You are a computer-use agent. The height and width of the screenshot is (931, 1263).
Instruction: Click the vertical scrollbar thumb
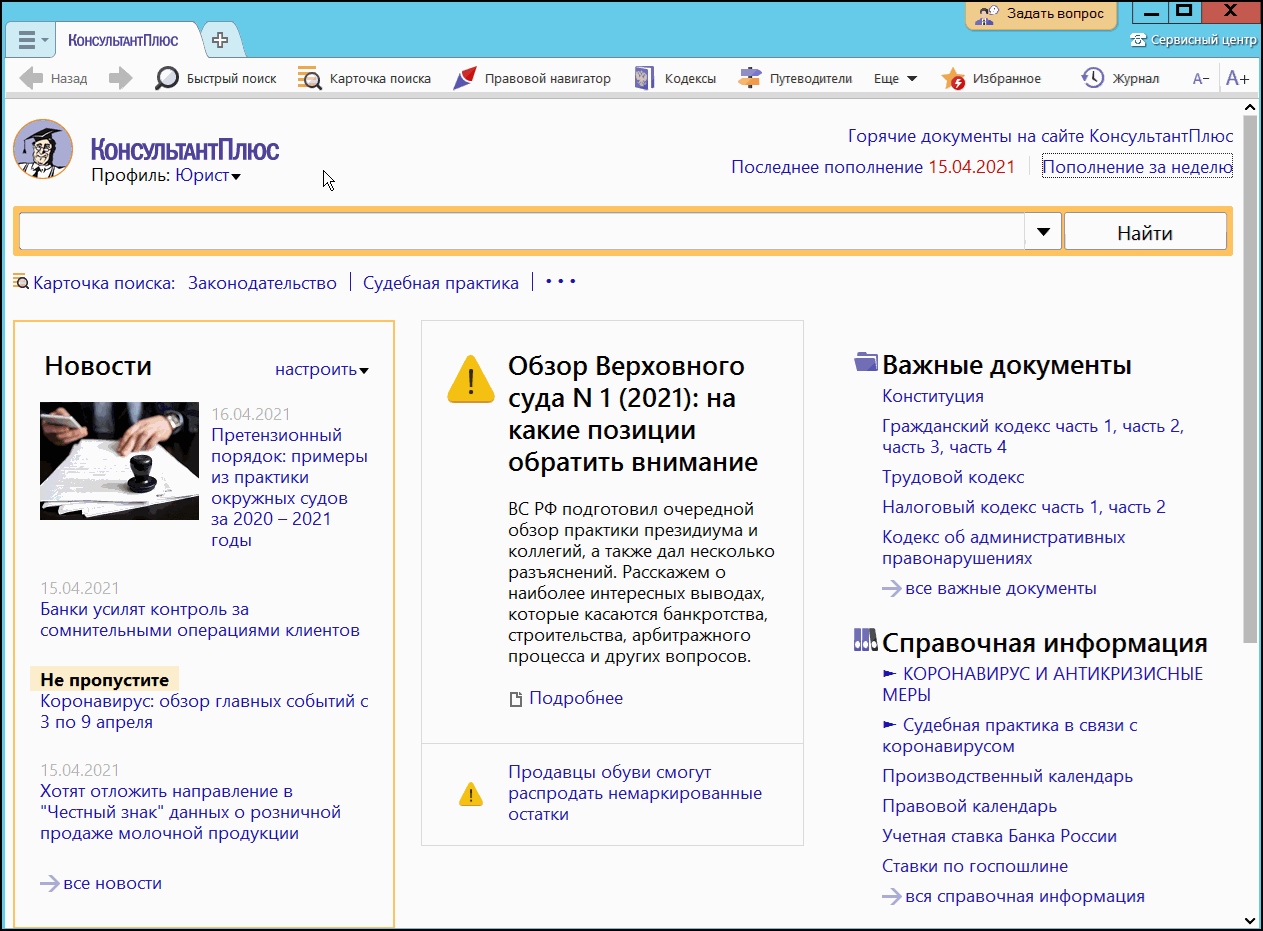tap(1250, 380)
